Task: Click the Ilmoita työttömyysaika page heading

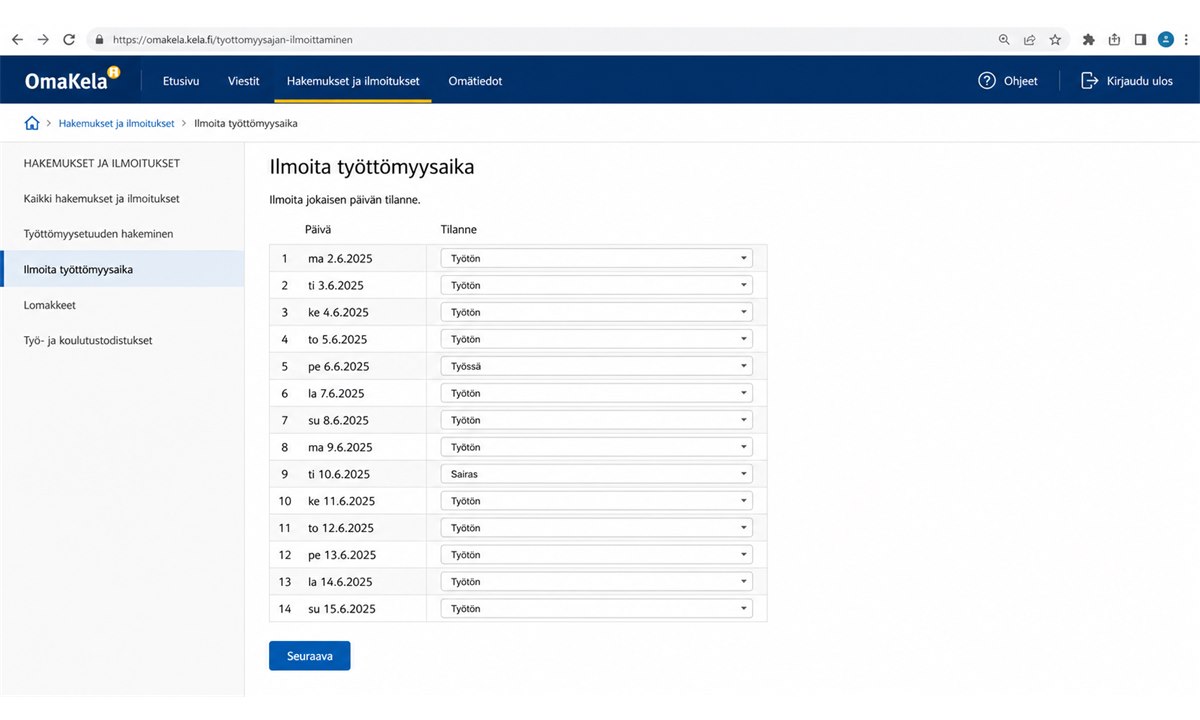Action: tap(372, 167)
